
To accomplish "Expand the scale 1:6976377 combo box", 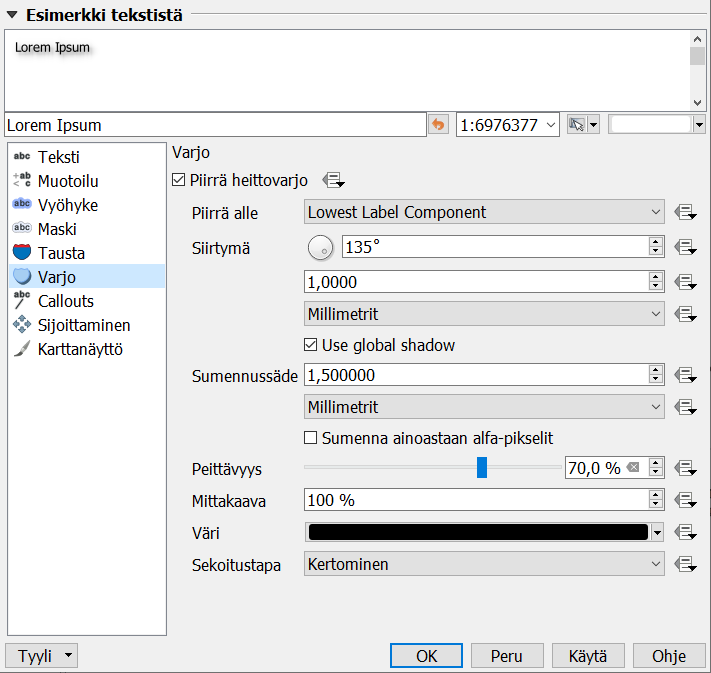I will tap(551, 125).
